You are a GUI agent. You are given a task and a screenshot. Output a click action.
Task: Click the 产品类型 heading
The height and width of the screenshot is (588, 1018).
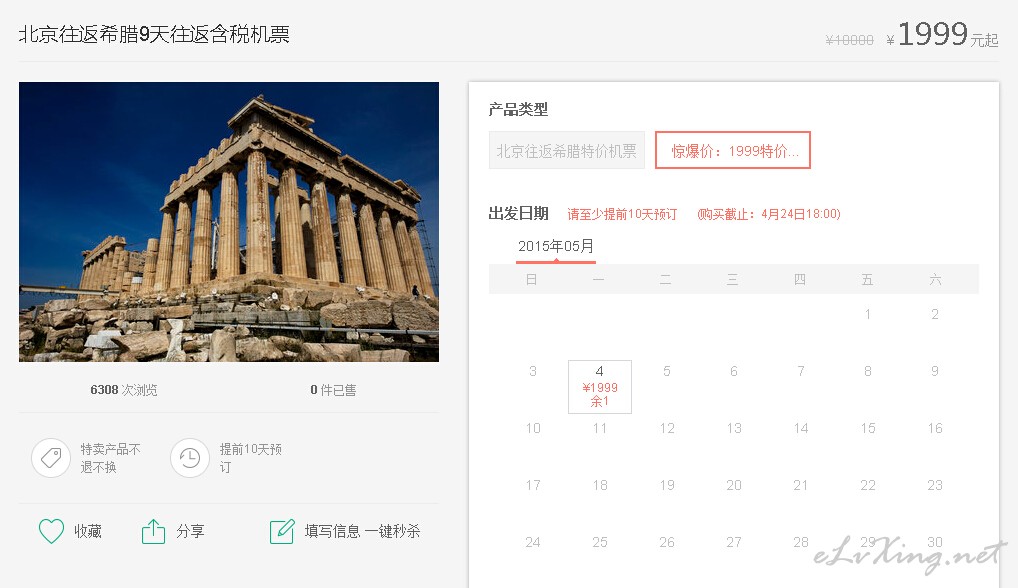click(x=518, y=110)
